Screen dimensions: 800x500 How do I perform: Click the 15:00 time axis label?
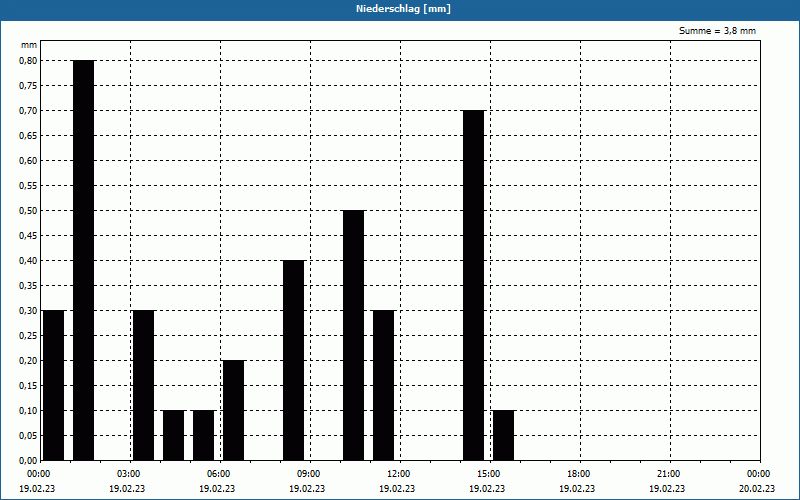489,474
